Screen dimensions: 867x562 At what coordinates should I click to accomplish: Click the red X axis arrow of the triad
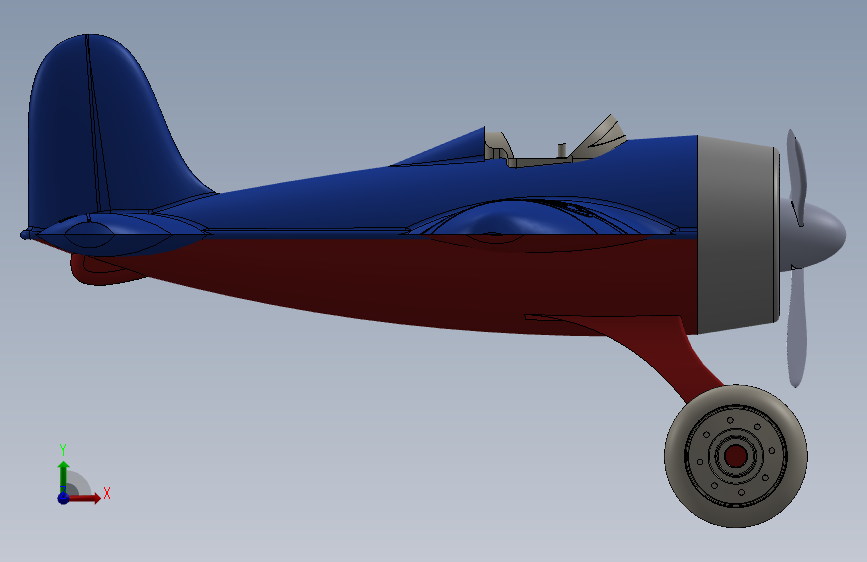(x=86, y=498)
